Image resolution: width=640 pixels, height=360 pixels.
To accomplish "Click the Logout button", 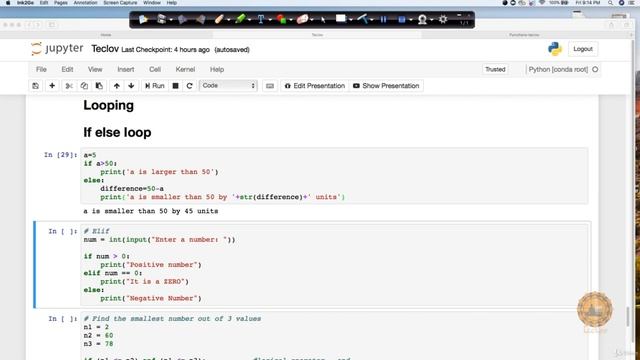I will coord(583,49).
